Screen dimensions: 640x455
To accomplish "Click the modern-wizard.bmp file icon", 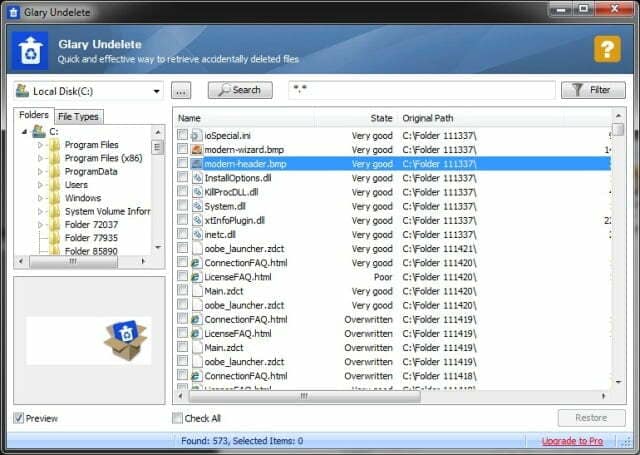I will click(x=197, y=149).
